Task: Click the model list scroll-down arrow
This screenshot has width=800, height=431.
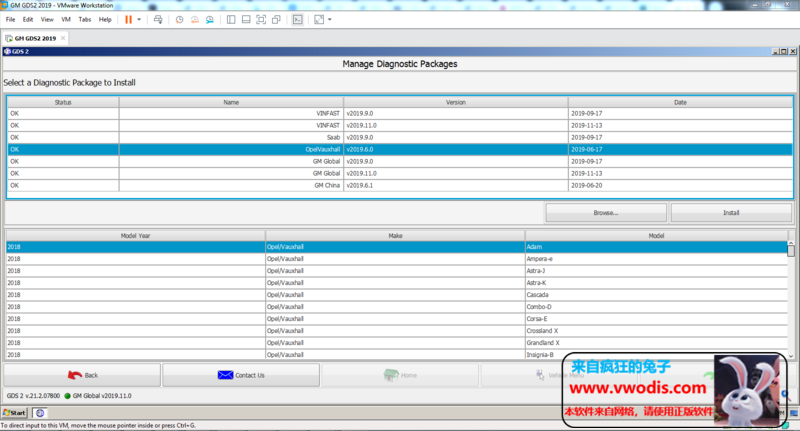Action: coord(791,357)
